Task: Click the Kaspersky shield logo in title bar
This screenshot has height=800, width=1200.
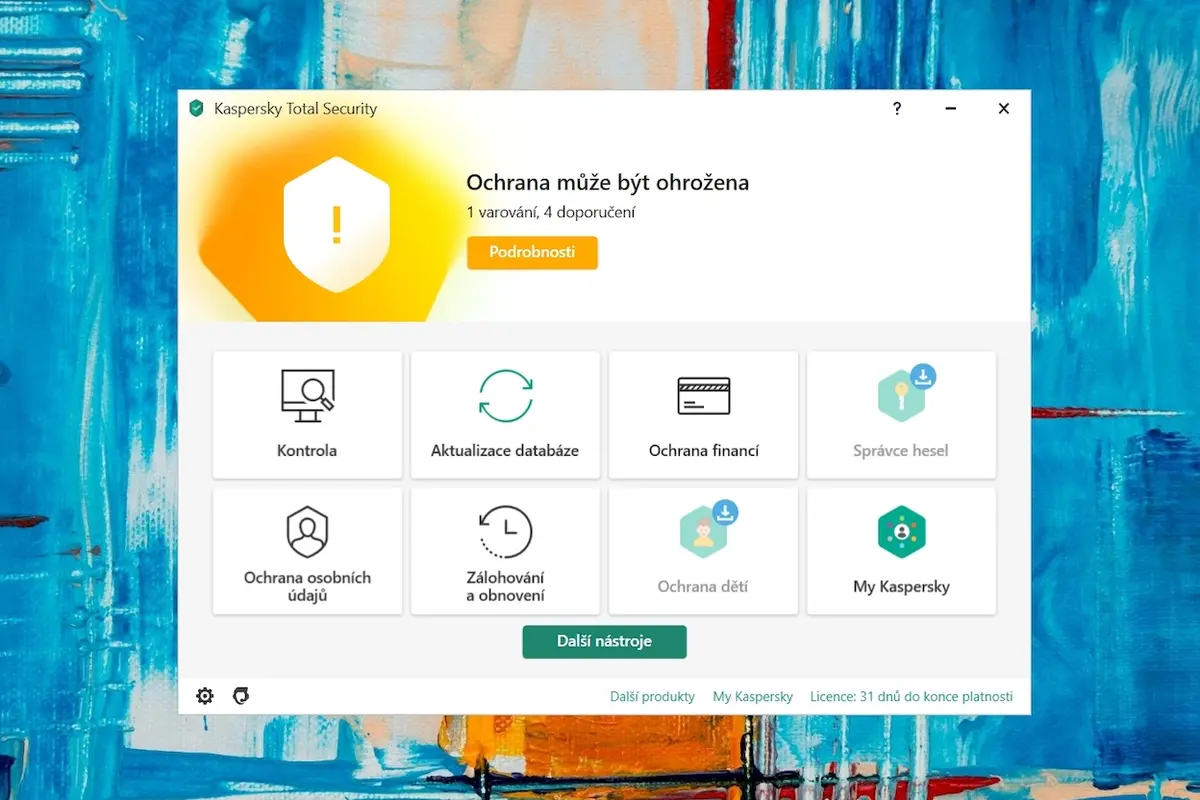Action: (196, 108)
